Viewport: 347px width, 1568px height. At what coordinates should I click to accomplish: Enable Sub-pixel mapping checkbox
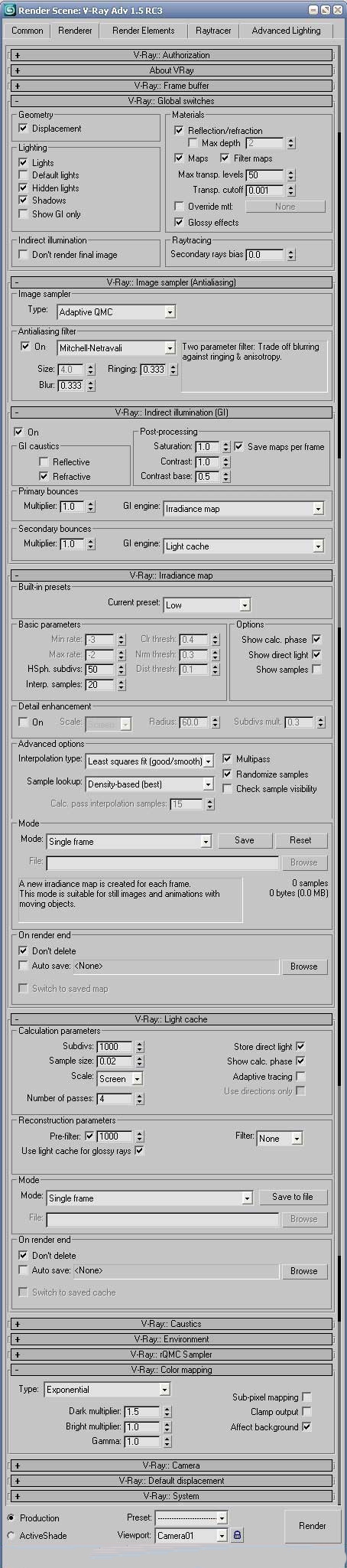(306, 1397)
